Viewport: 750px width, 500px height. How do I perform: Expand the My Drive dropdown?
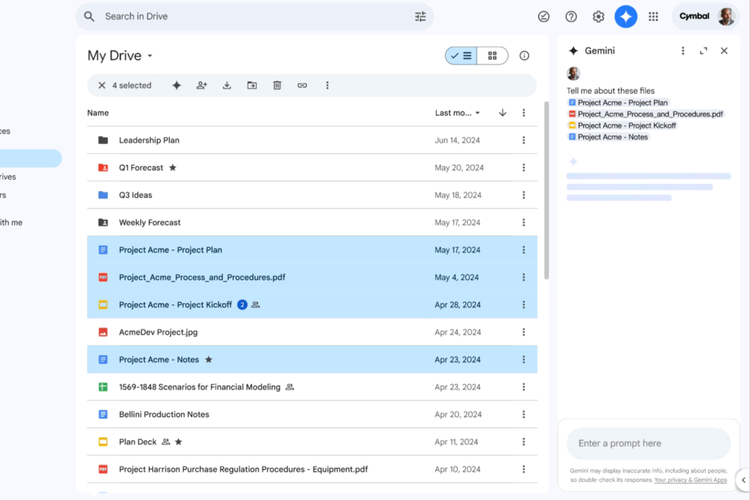(150, 56)
